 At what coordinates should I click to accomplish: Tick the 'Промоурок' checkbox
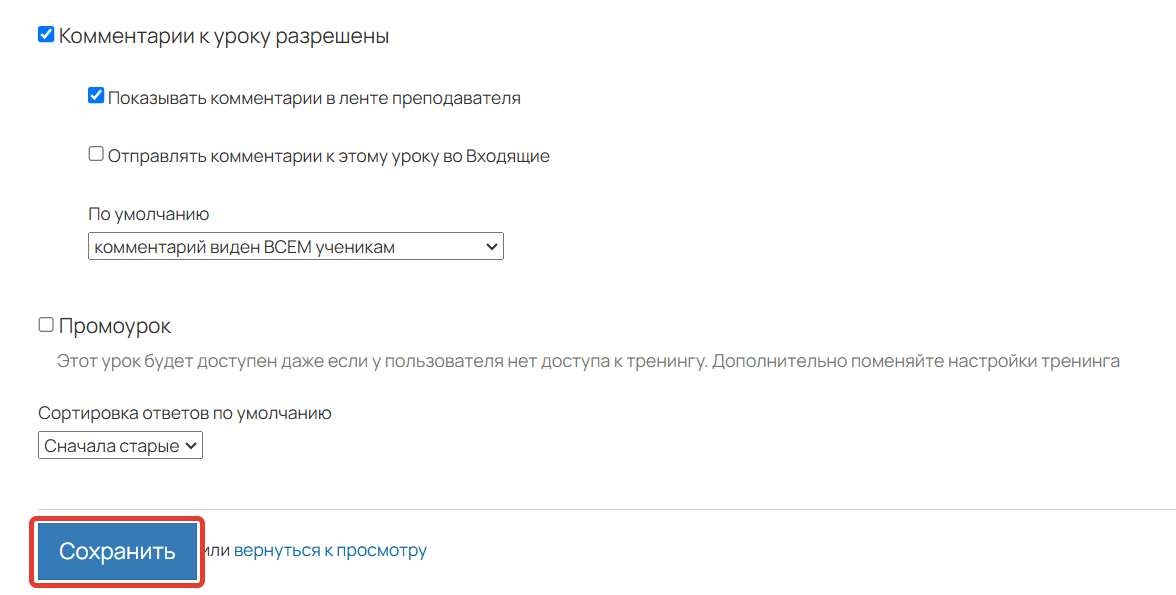[45, 325]
